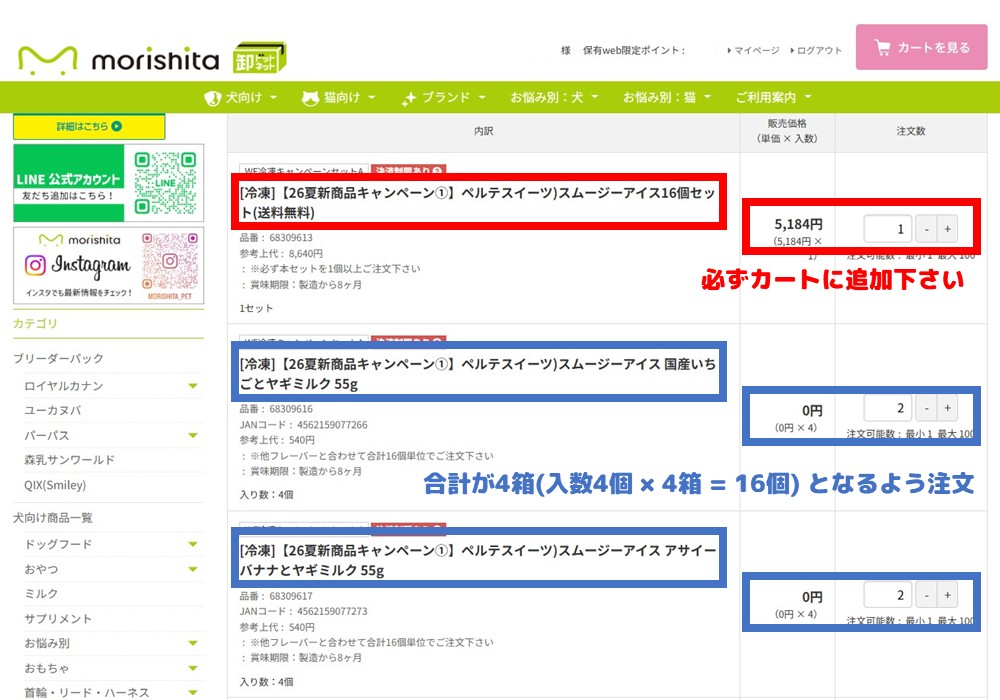Screen dimensions: 1000x700
Task: Click quantity field for 16個セット item
Action: coord(887,229)
